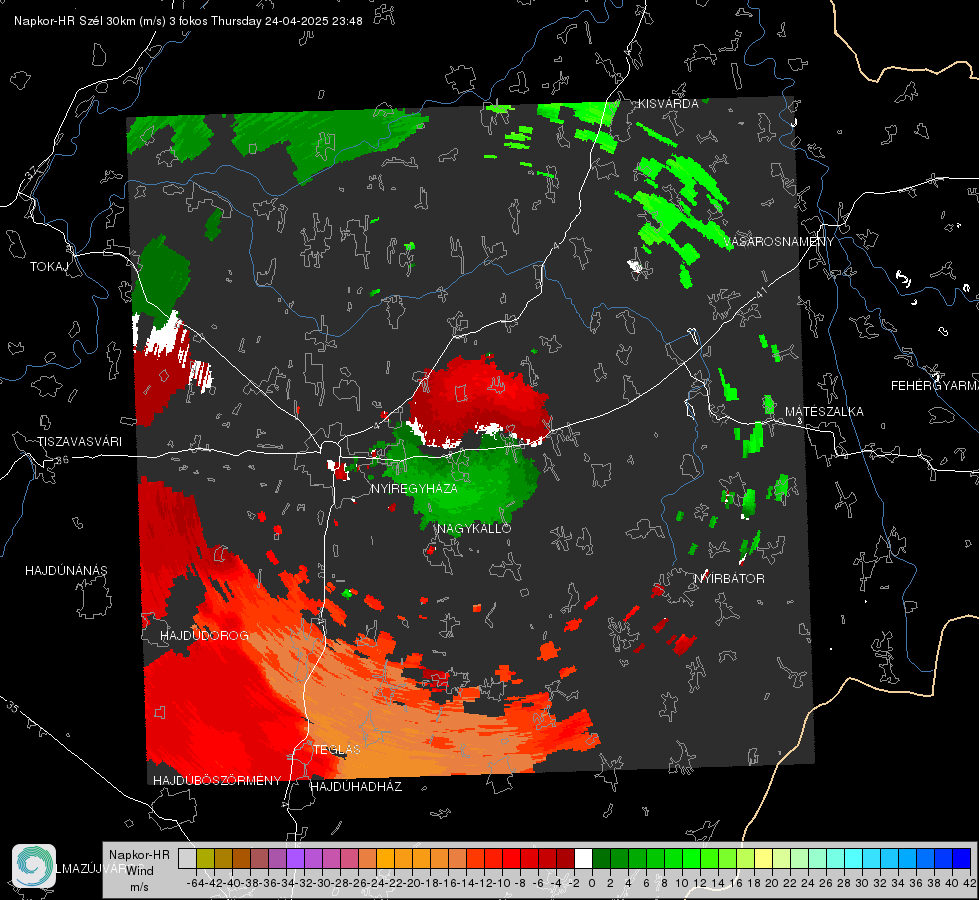Pick the red swatch between -10 and -8
This screenshot has width=979, height=900.
(x=511, y=859)
